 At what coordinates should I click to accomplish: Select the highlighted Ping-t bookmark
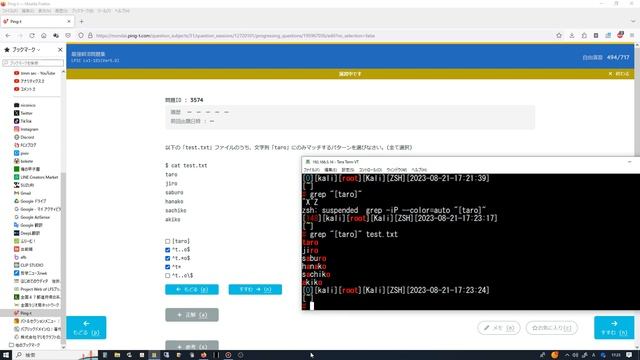tap(30, 313)
